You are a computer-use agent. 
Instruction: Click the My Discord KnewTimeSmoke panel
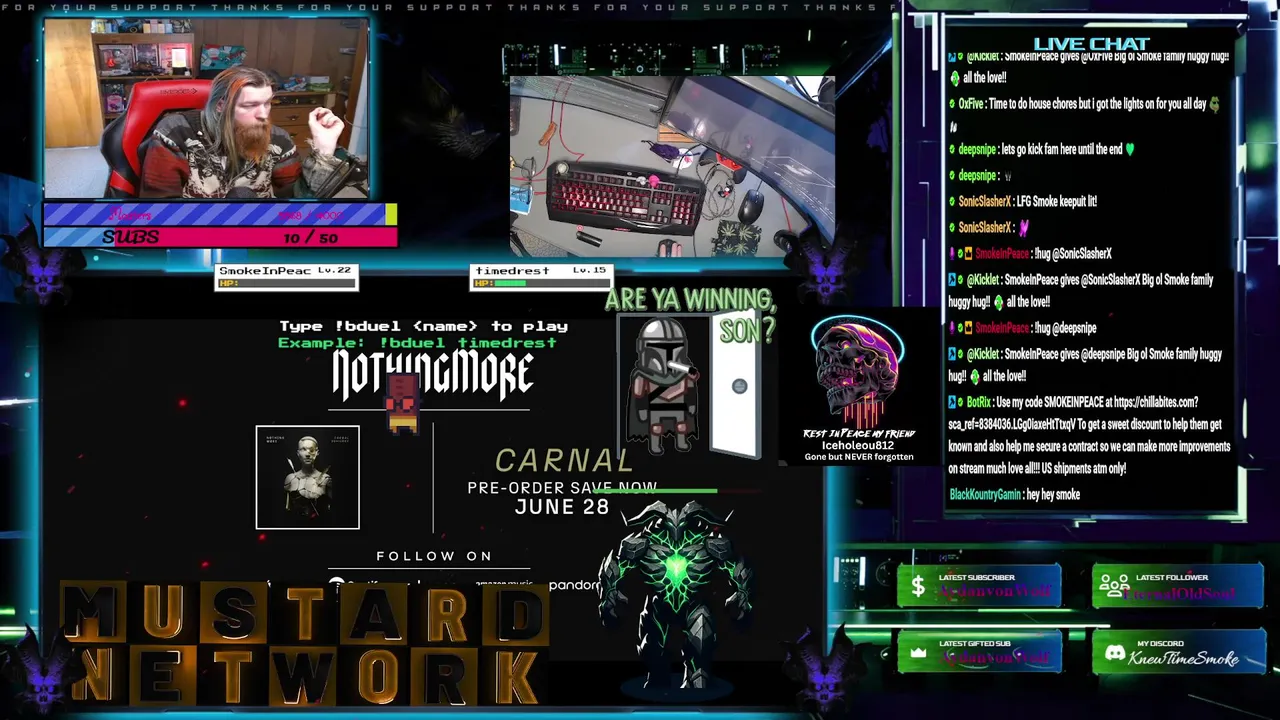(x=1179, y=652)
